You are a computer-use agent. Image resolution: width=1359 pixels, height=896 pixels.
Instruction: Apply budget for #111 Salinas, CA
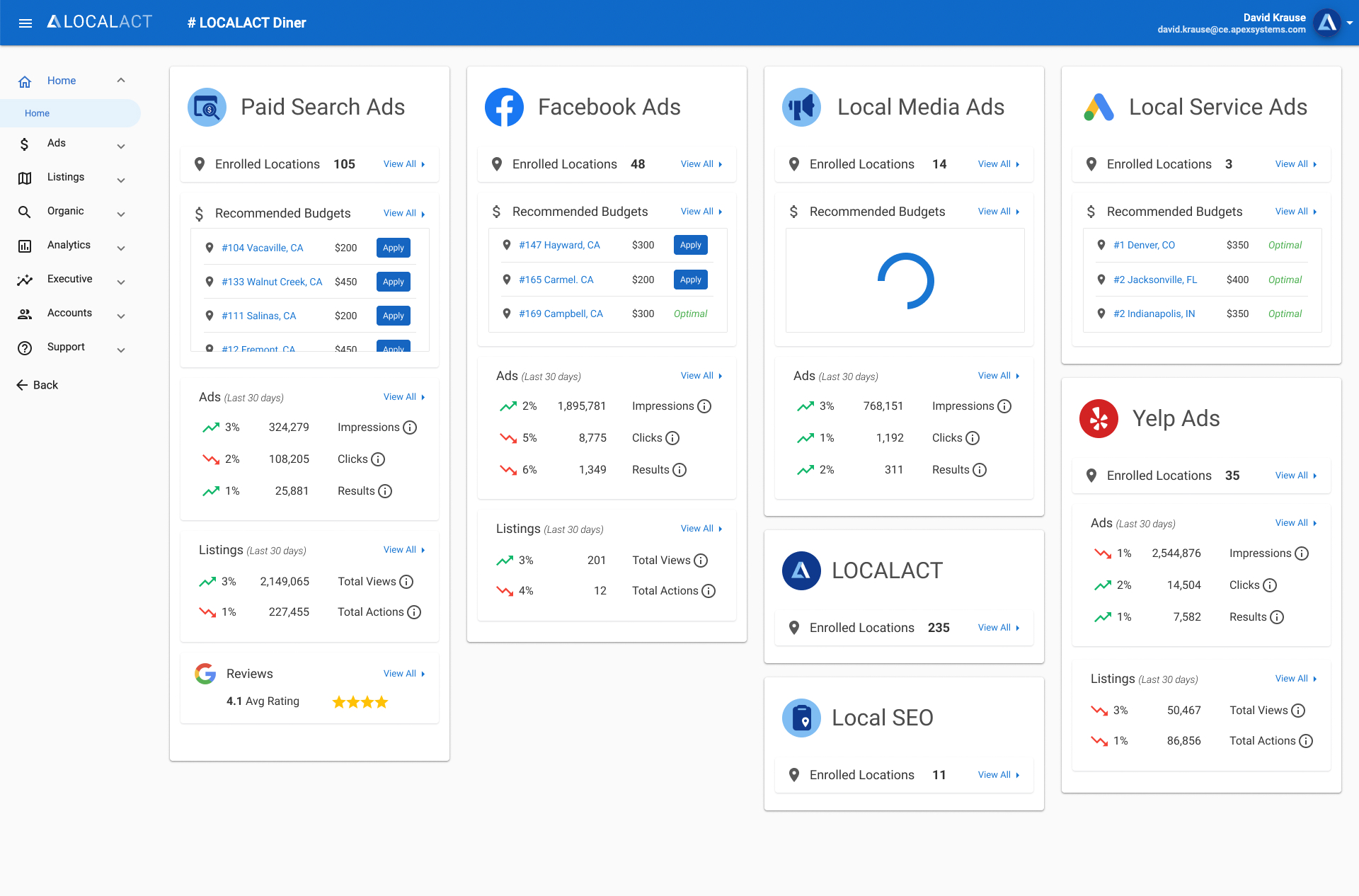394,316
